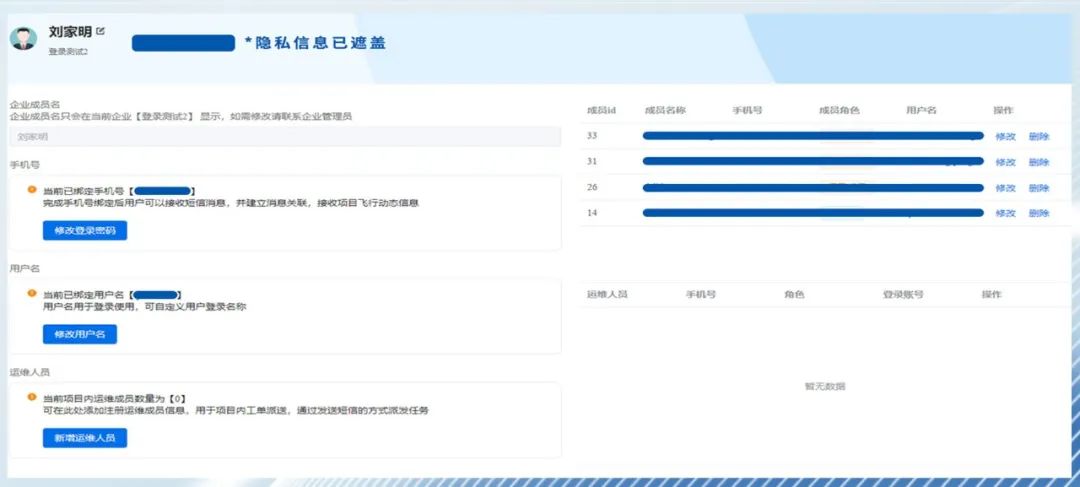
Task: Click the 成员角色 column header
Action: [839, 110]
